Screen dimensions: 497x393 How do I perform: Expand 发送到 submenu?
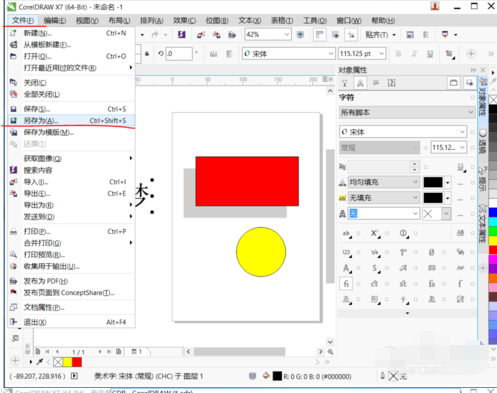click(71, 217)
